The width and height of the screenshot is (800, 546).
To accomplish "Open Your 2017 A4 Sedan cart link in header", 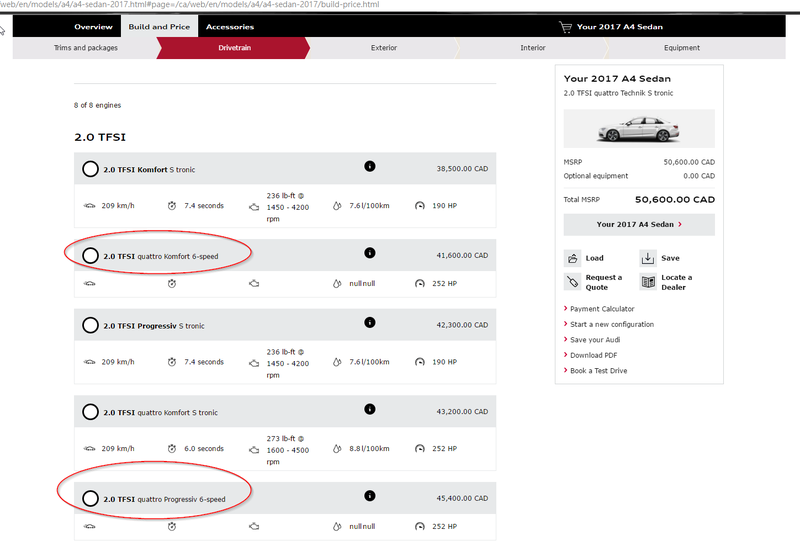I will [x=619, y=27].
